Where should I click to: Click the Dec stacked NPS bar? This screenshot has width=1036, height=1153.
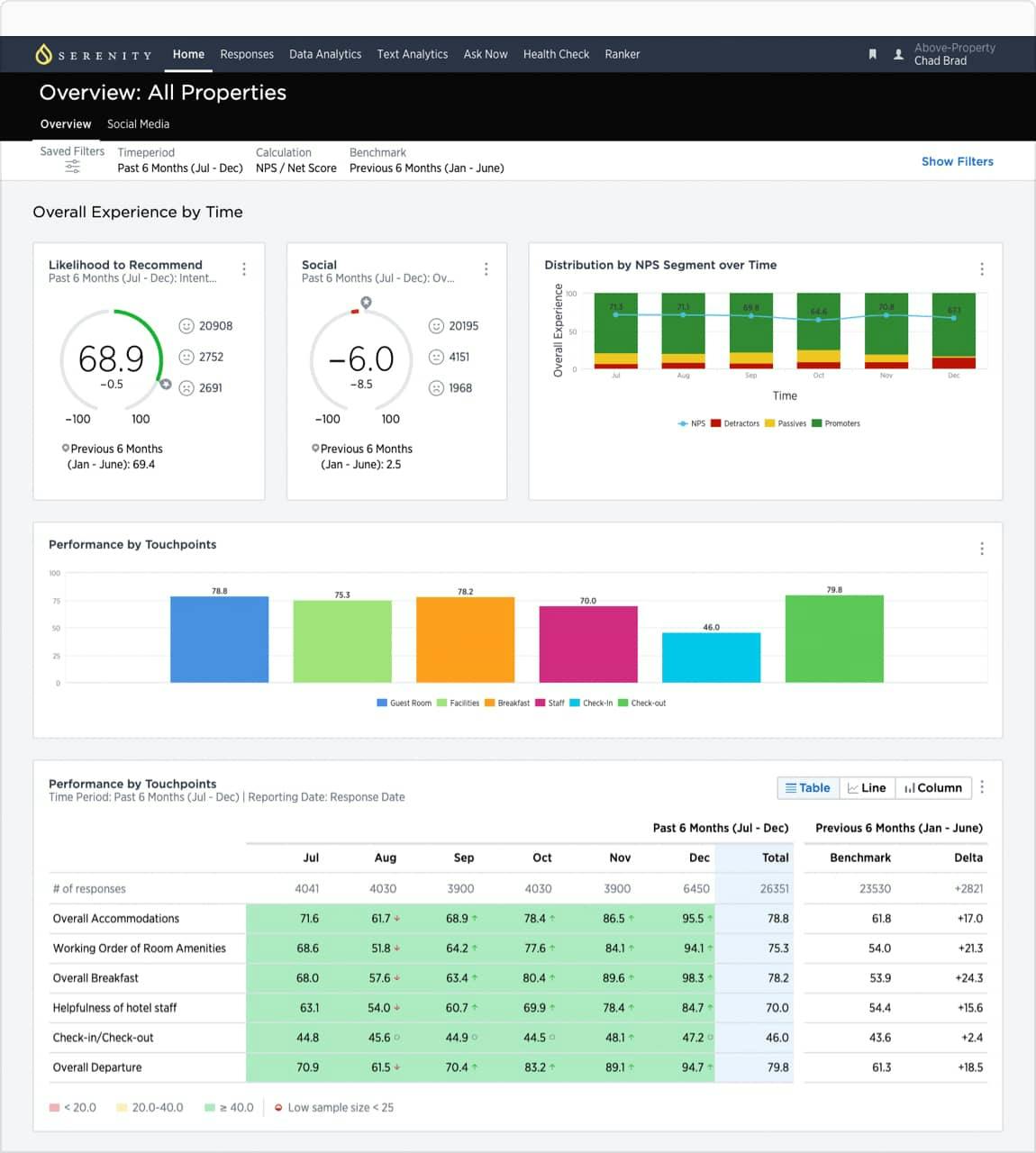coord(954,331)
